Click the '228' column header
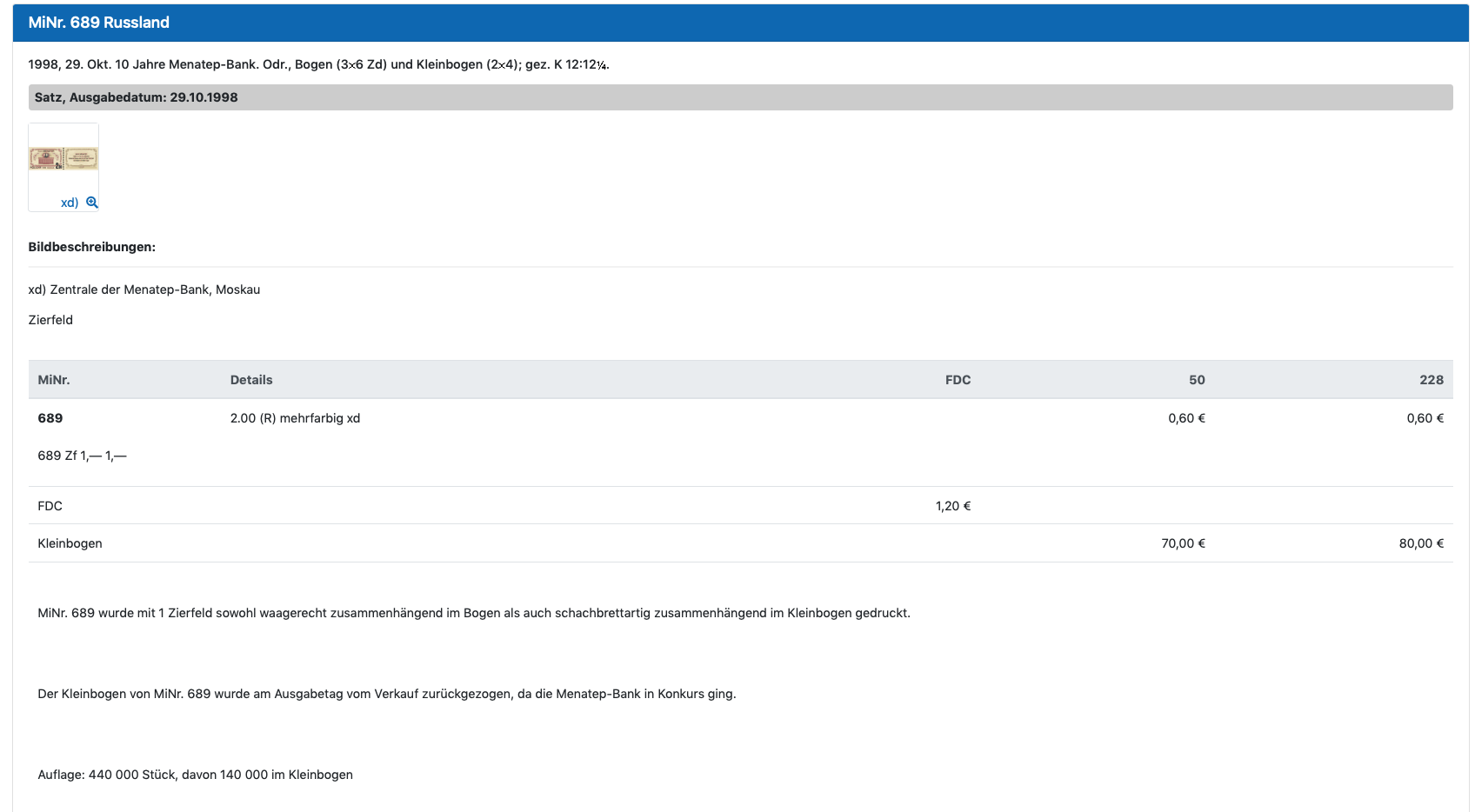The width and height of the screenshot is (1475, 812). (1432, 380)
